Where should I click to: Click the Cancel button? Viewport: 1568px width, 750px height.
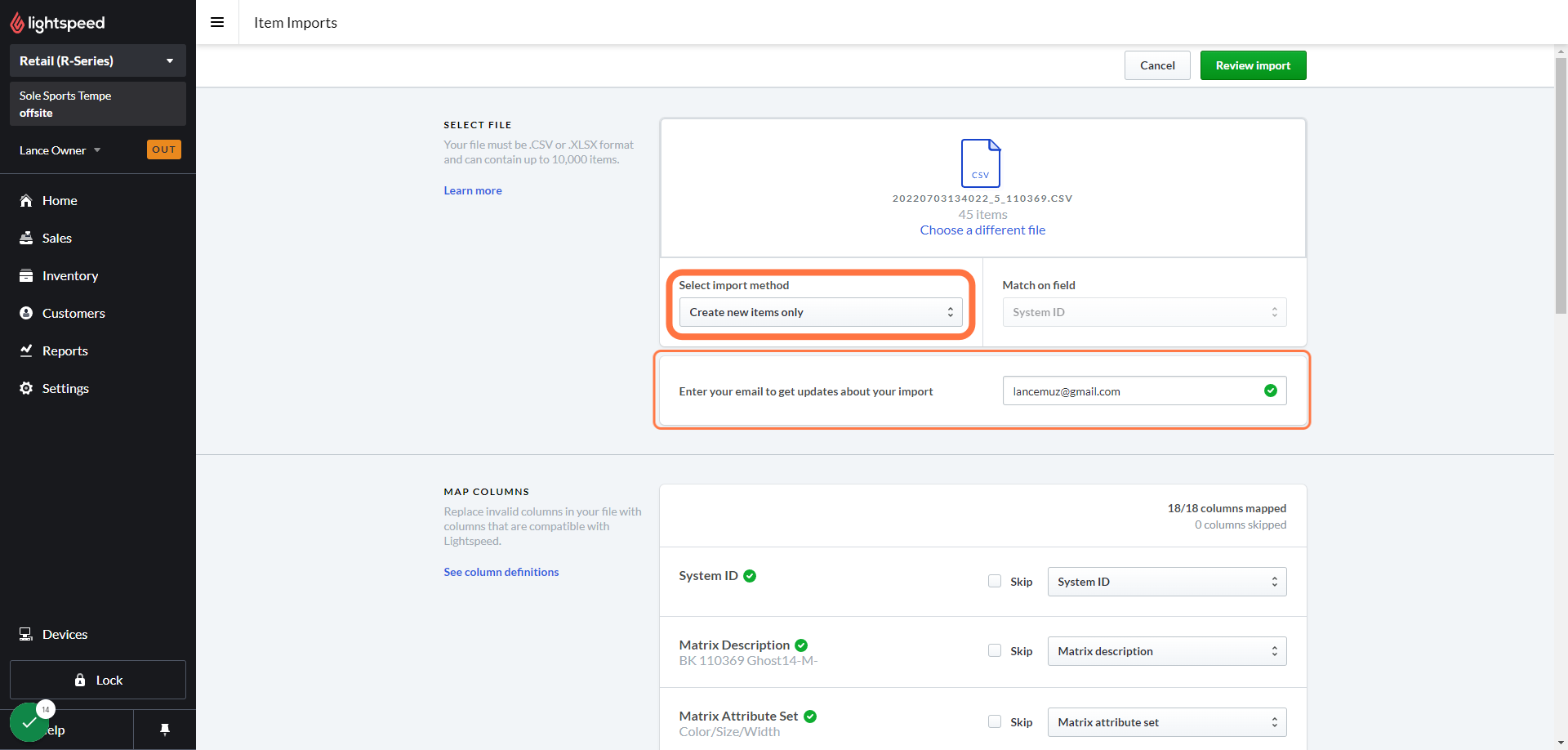1157,65
